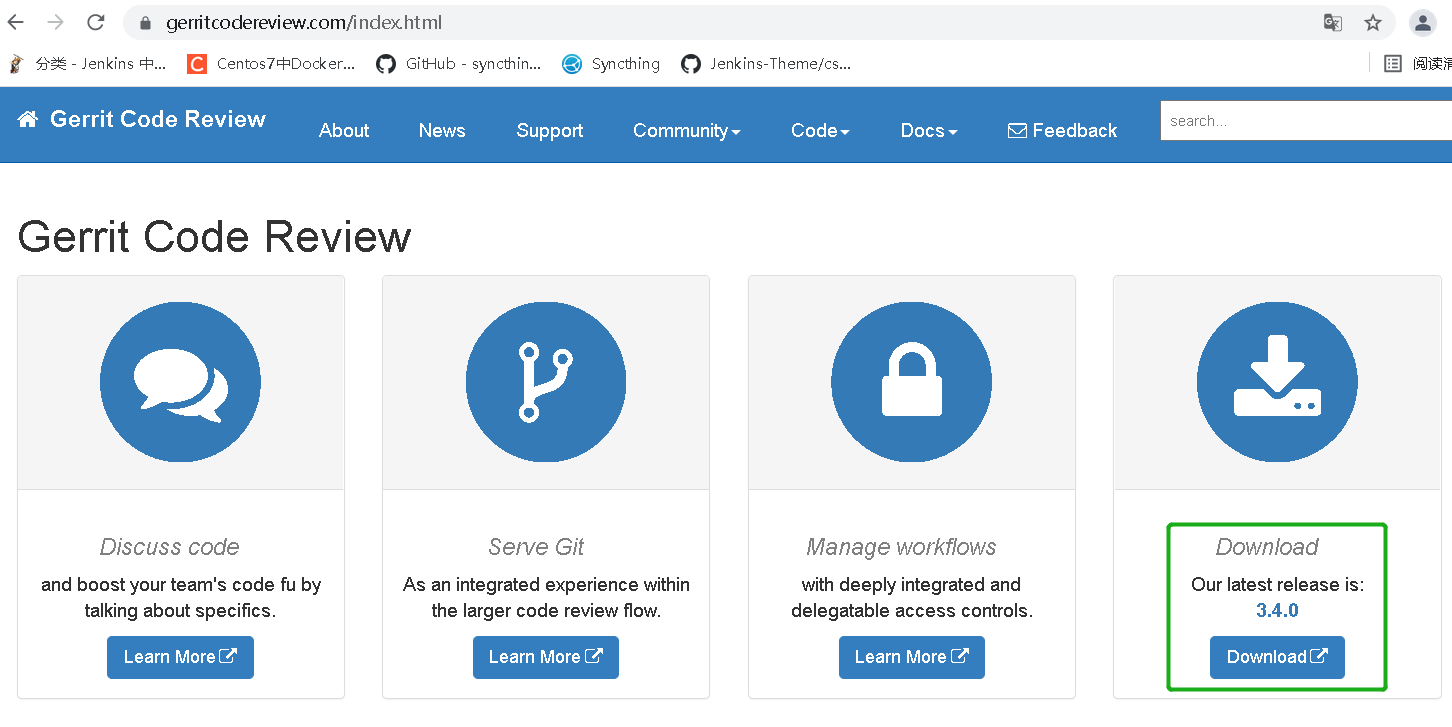Screen dimensions: 1452x727
Task: Click the Download tray arrow icon
Action: [x=1277, y=382]
